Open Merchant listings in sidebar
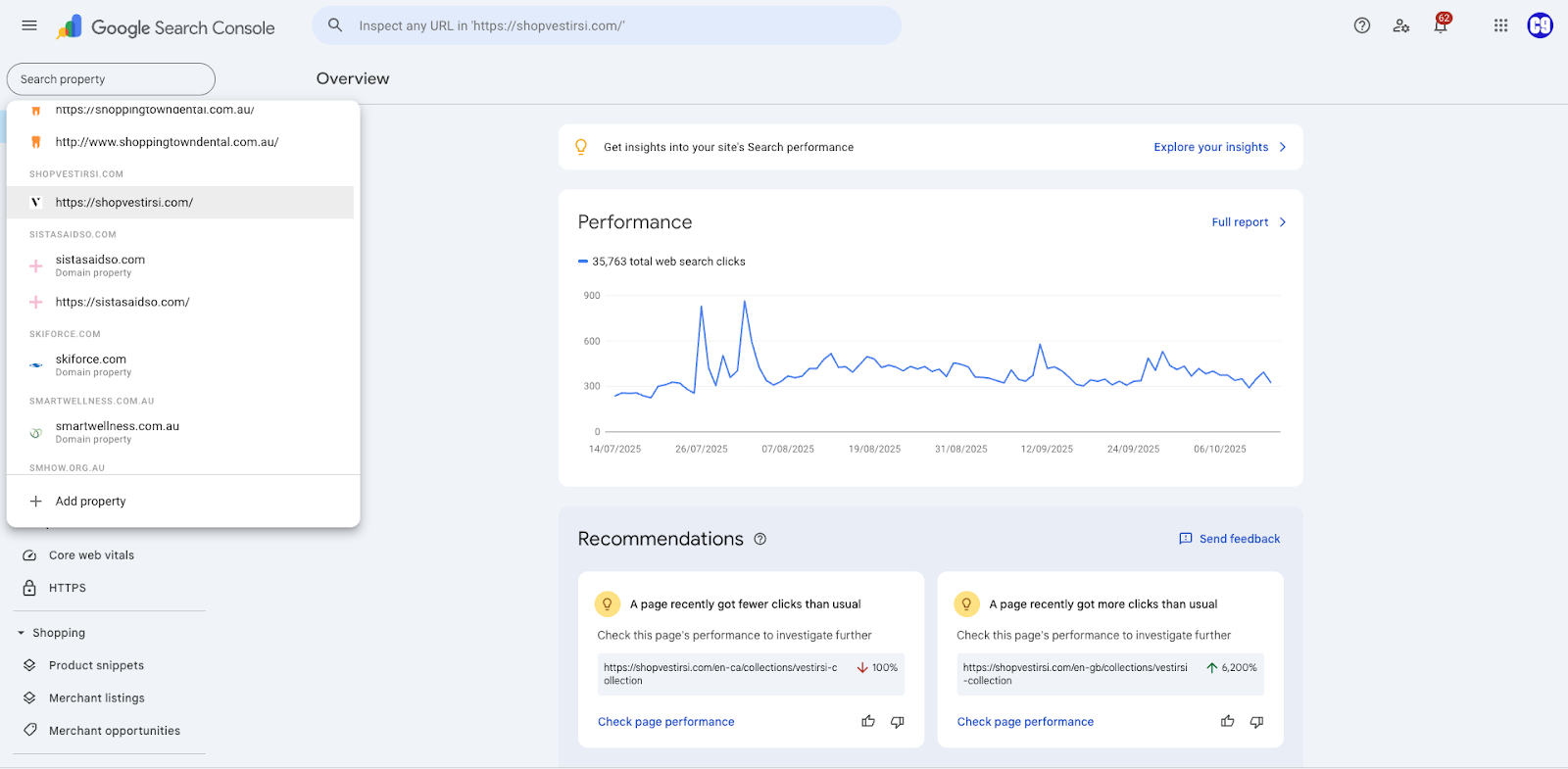 point(96,698)
